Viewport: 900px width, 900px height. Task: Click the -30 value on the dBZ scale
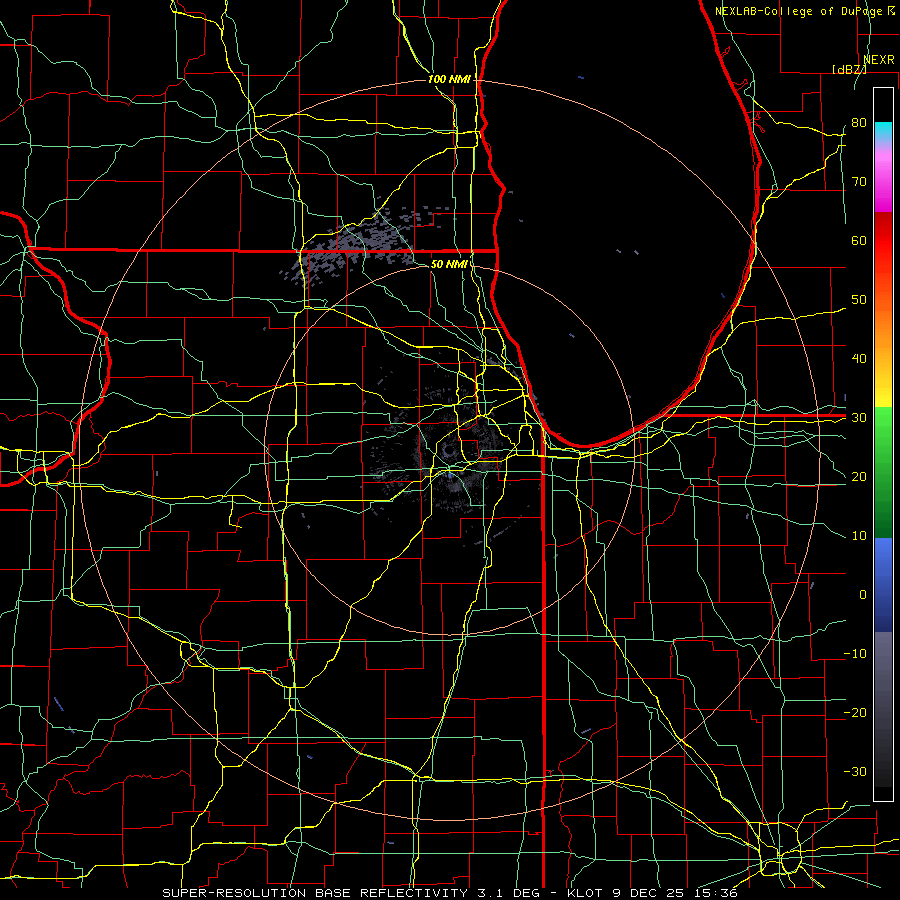[855, 772]
